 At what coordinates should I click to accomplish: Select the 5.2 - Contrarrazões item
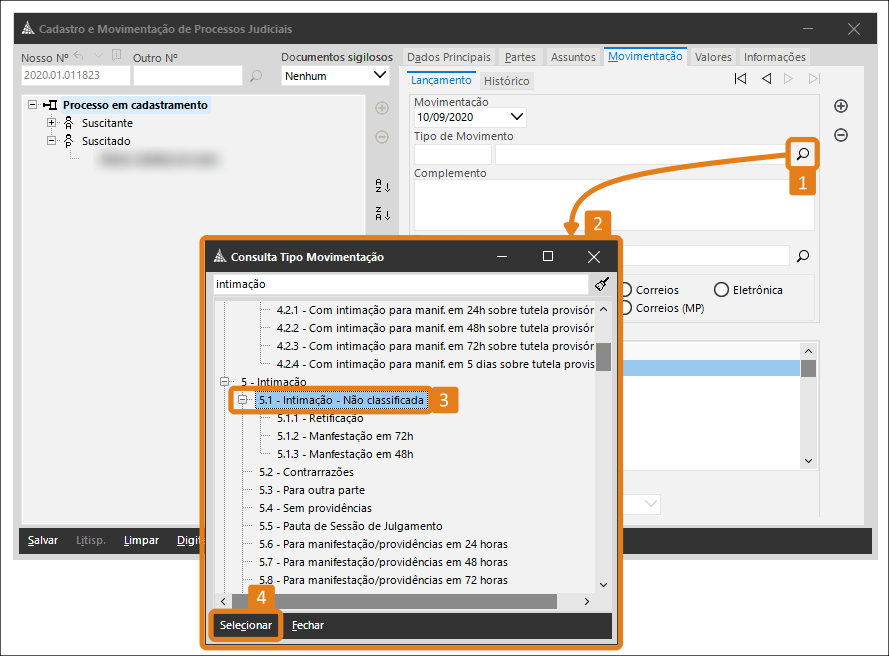(x=305, y=472)
